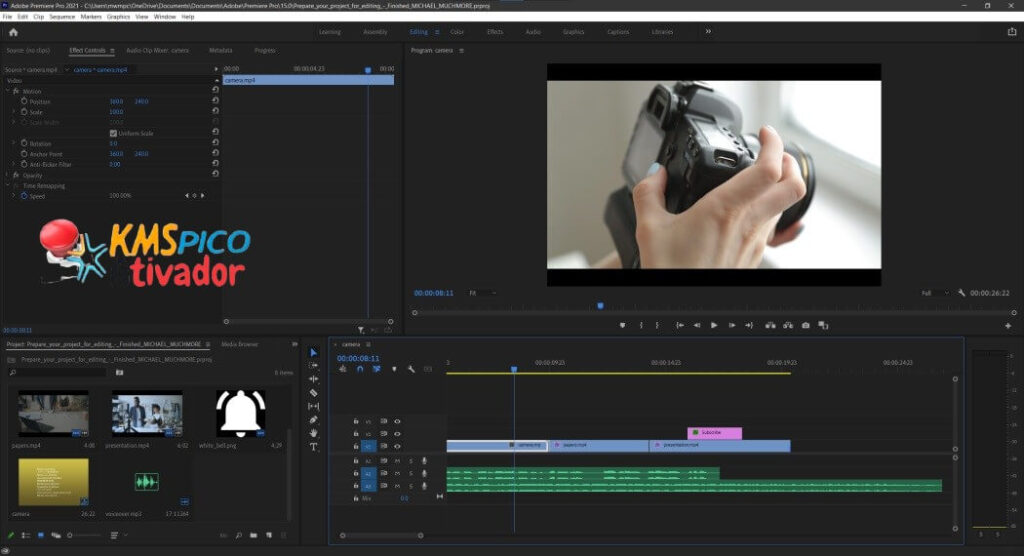This screenshot has height=556, width=1024.
Task: Mute audio track A1
Action: [x=397, y=461]
